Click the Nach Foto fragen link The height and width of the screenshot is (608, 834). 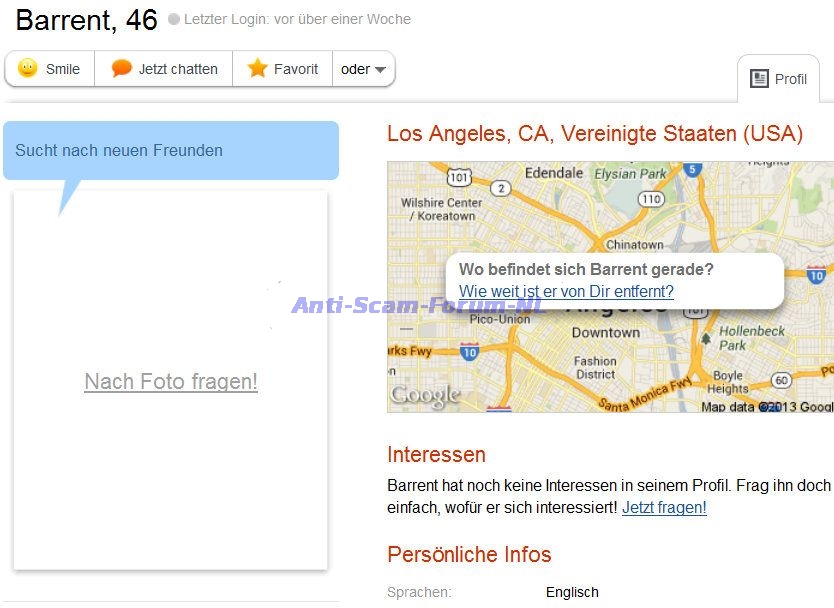(171, 381)
